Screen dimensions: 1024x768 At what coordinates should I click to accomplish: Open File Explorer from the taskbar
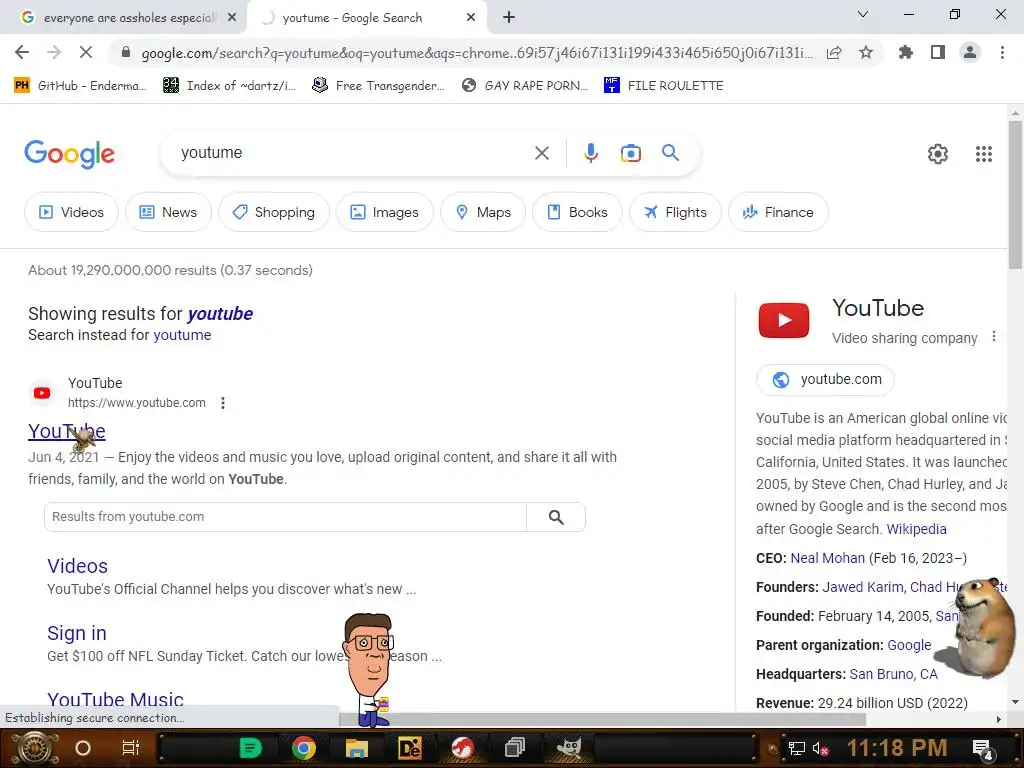[x=357, y=748]
